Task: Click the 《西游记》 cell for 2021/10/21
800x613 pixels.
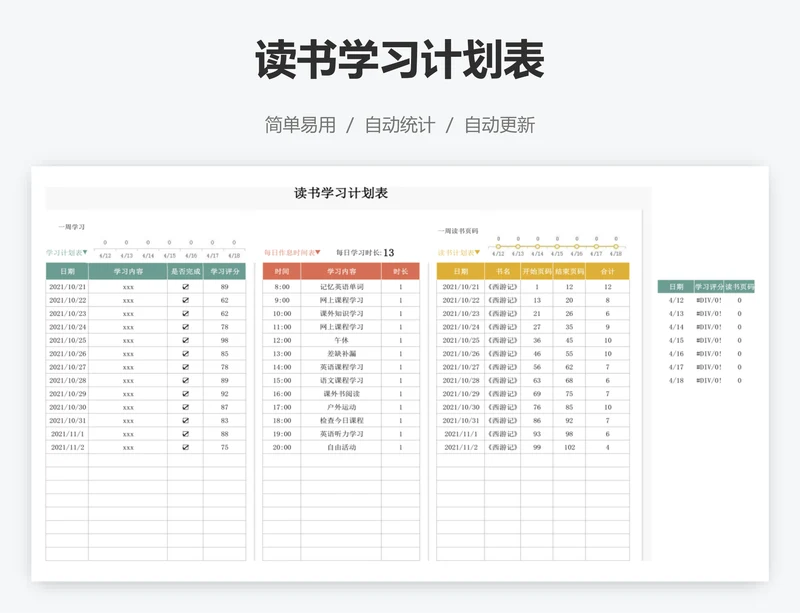Action: (503, 287)
